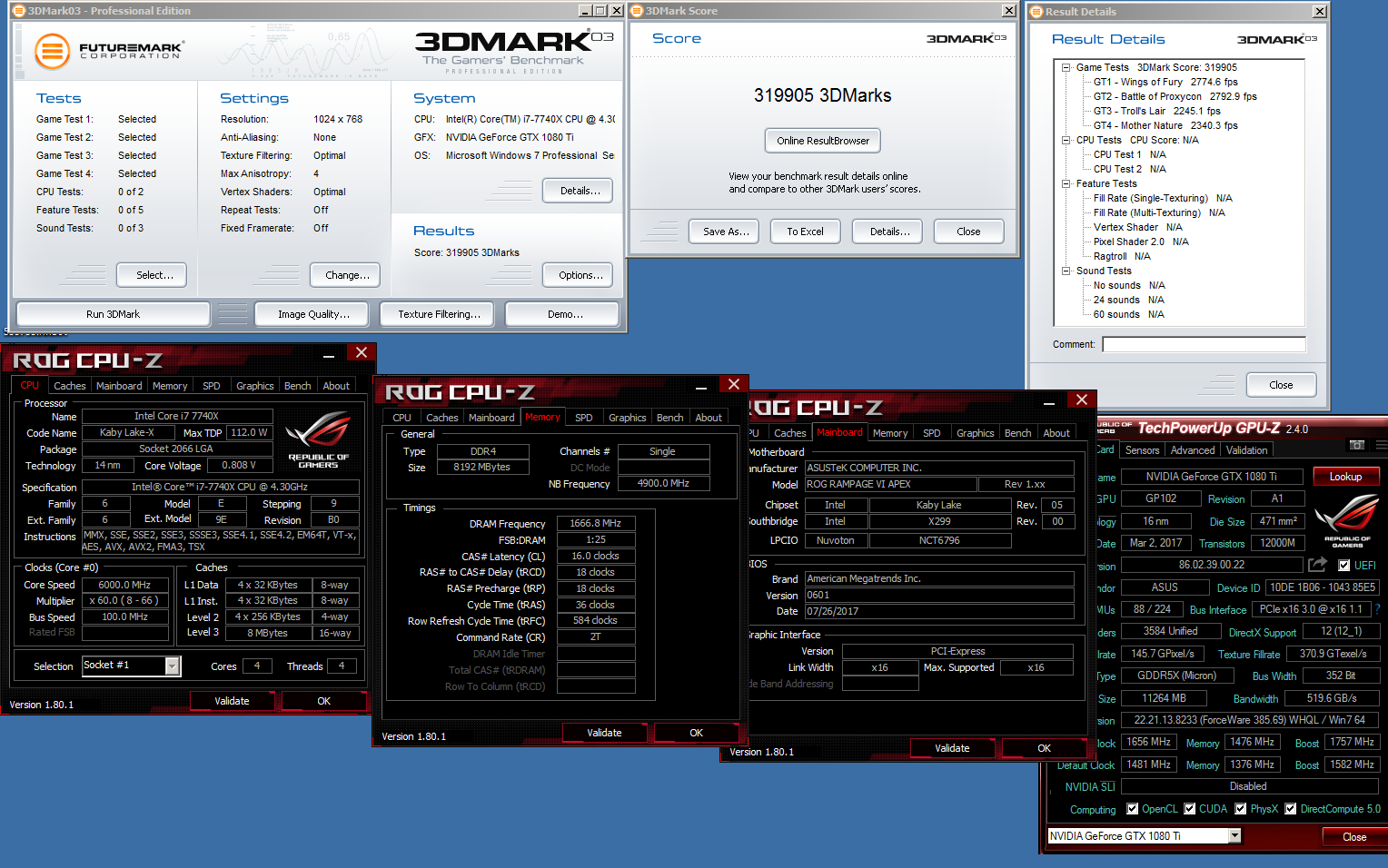Click Details in 3DMark Score window
Screen dimensions: 1388x868
coord(888,232)
